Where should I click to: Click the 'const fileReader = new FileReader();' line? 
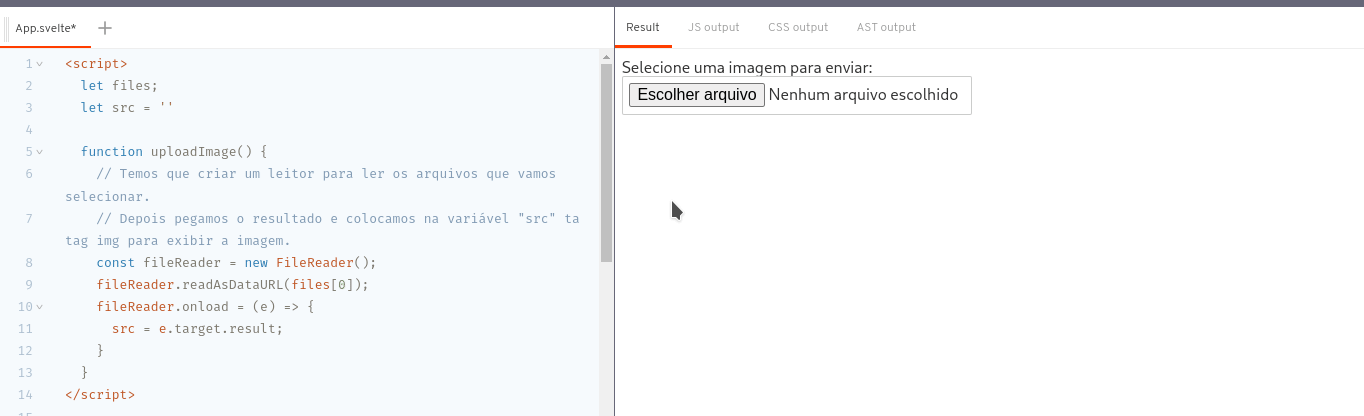pyautogui.click(x=236, y=262)
